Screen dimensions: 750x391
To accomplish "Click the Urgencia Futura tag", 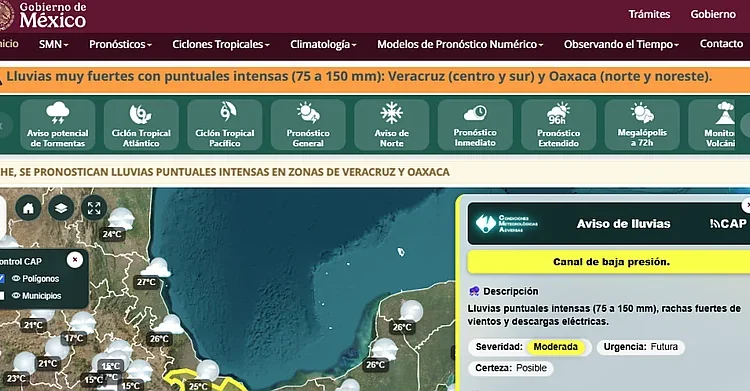I will click(640, 347).
